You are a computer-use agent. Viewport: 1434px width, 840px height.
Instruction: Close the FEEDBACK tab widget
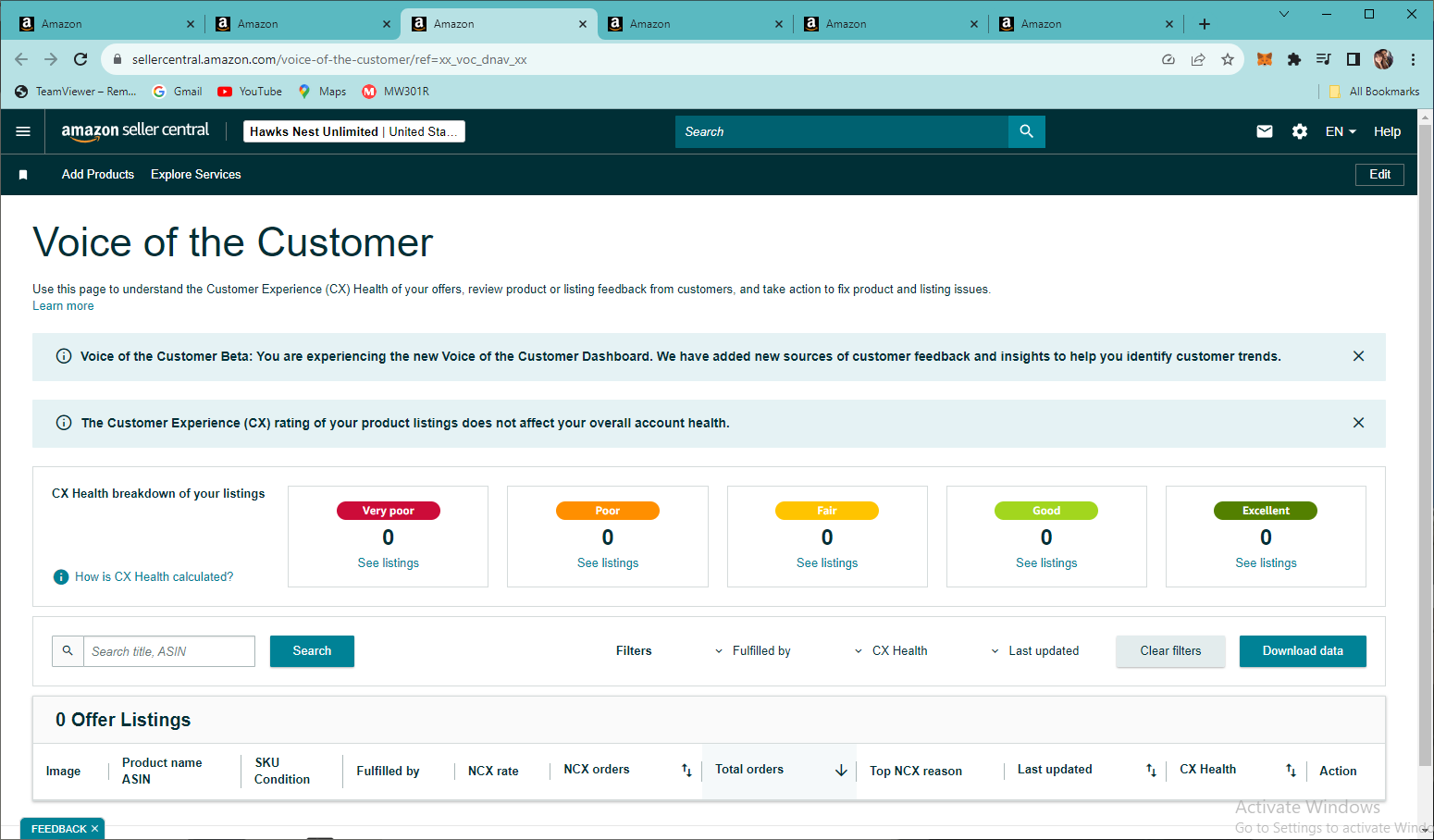tap(94, 829)
